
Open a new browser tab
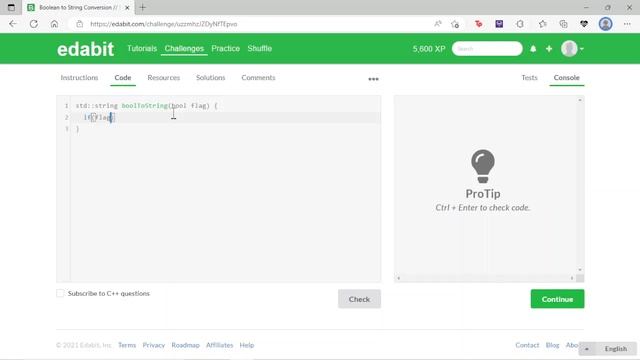pyautogui.click(x=142, y=7)
